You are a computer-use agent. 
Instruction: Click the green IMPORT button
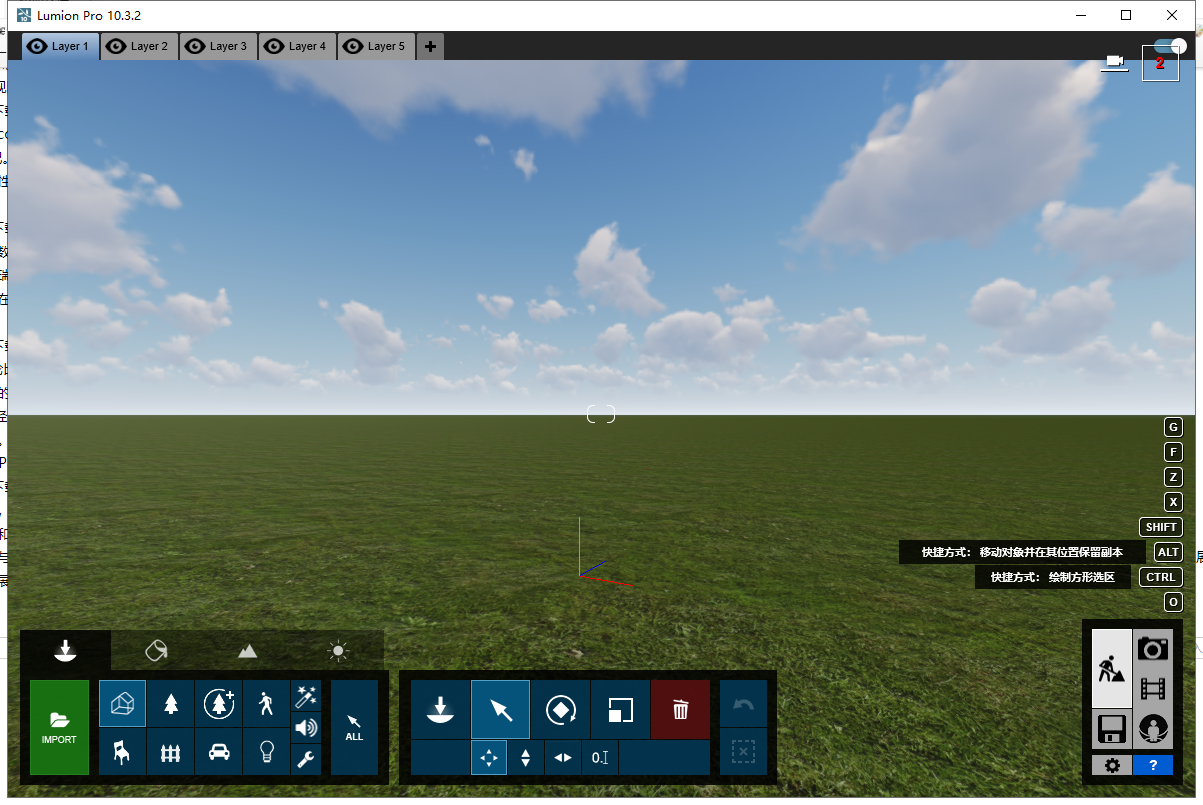(x=59, y=727)
